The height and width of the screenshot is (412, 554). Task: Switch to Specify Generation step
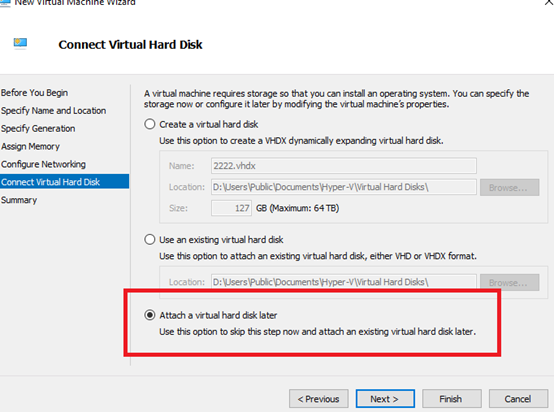coord(38,128)
